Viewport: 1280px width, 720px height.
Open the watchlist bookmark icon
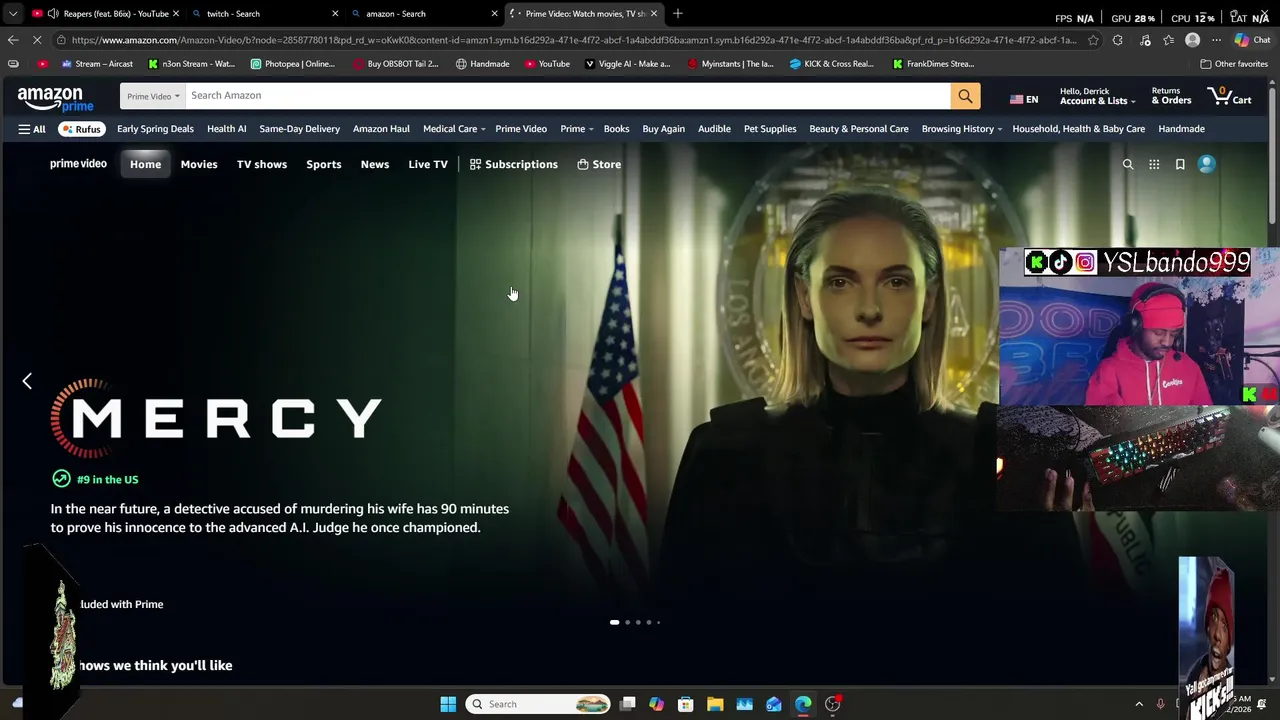(1180, 164)
